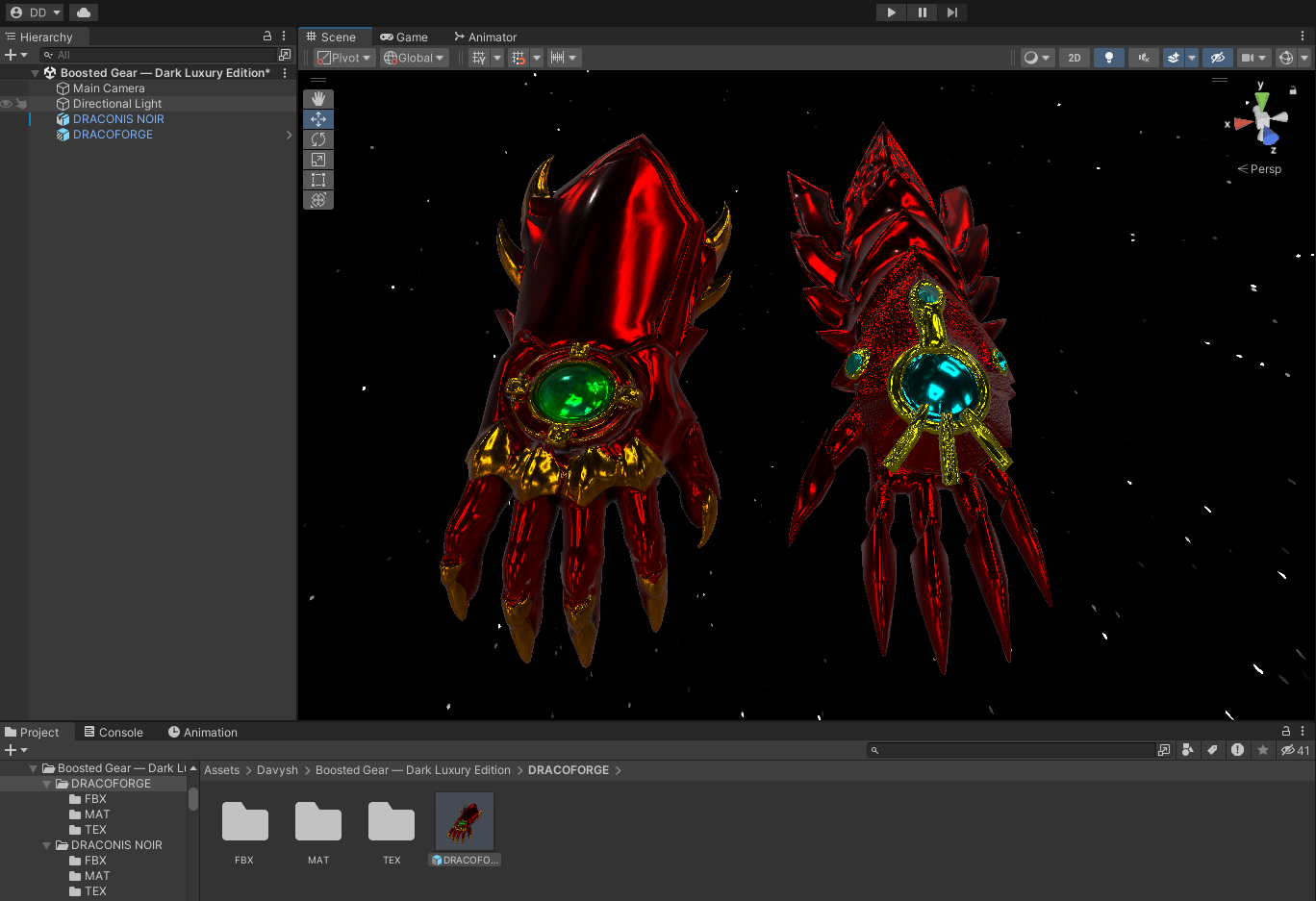Search by import log type

(1238, 750)
